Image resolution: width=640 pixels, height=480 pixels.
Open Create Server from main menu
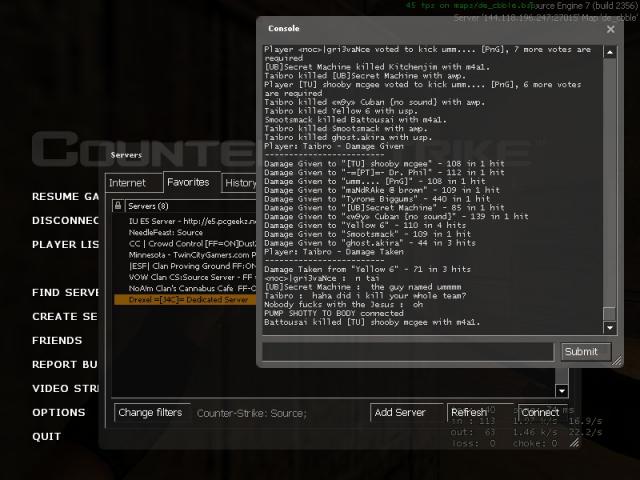[x=65, y=317]
